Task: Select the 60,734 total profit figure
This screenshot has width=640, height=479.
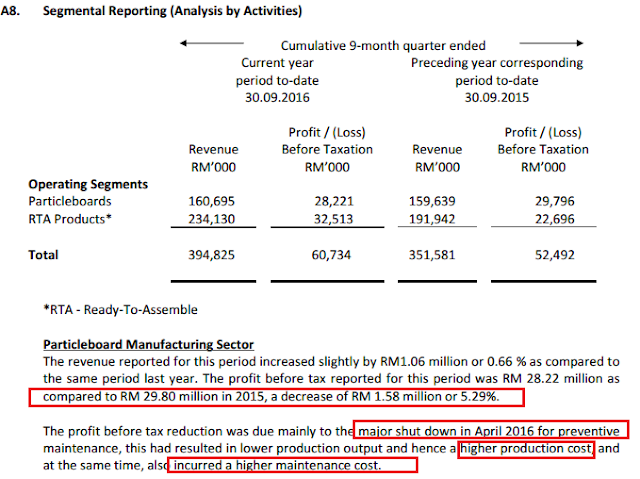Action: [331, 255]
